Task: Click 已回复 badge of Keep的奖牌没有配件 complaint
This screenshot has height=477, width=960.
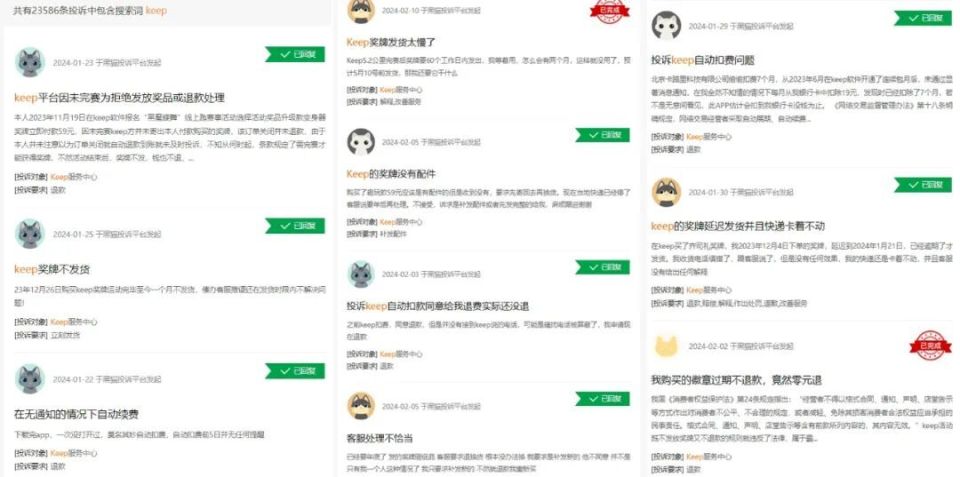Action: pyautogui.click(x=603, y=135)
